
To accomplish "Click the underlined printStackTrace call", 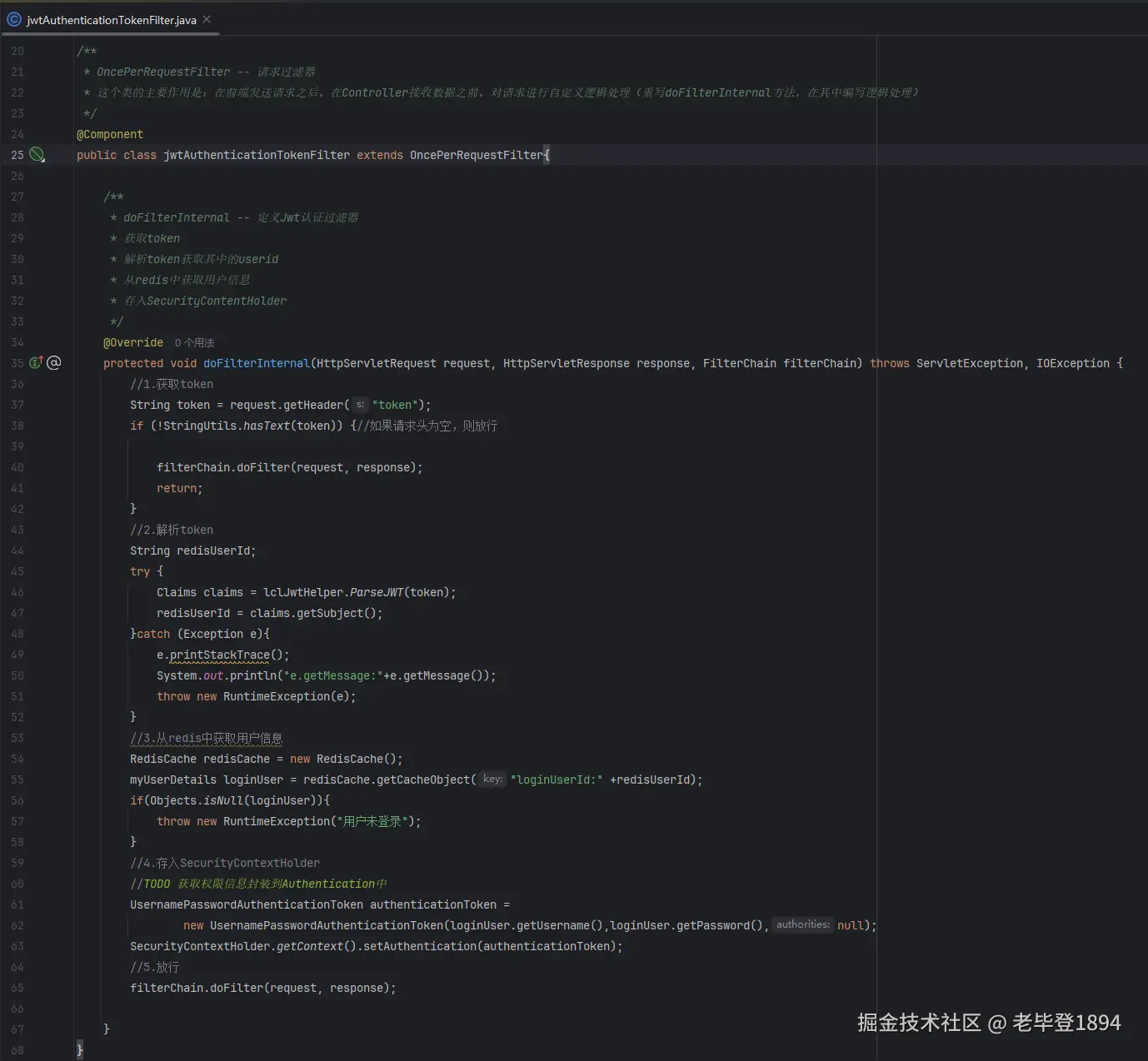I will (220, 655).
